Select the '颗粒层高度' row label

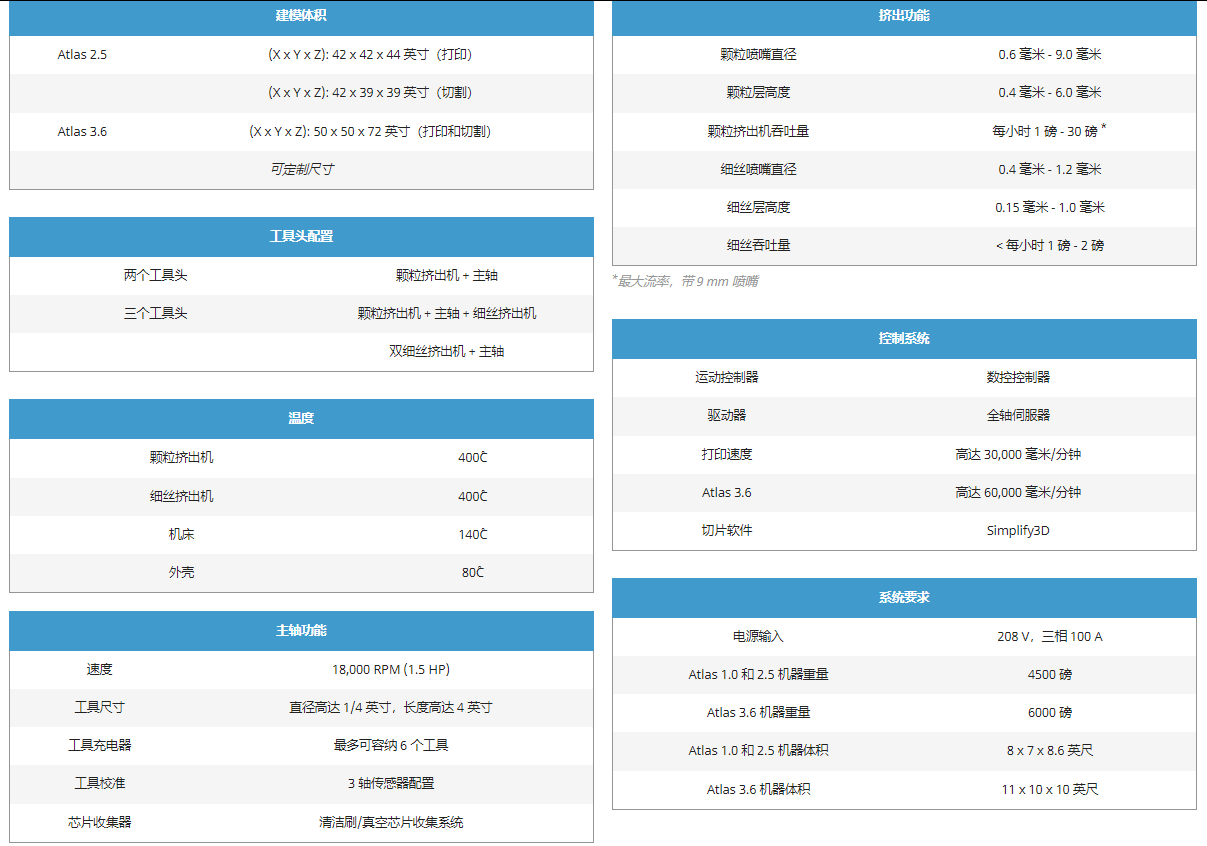tap(758, 92)
